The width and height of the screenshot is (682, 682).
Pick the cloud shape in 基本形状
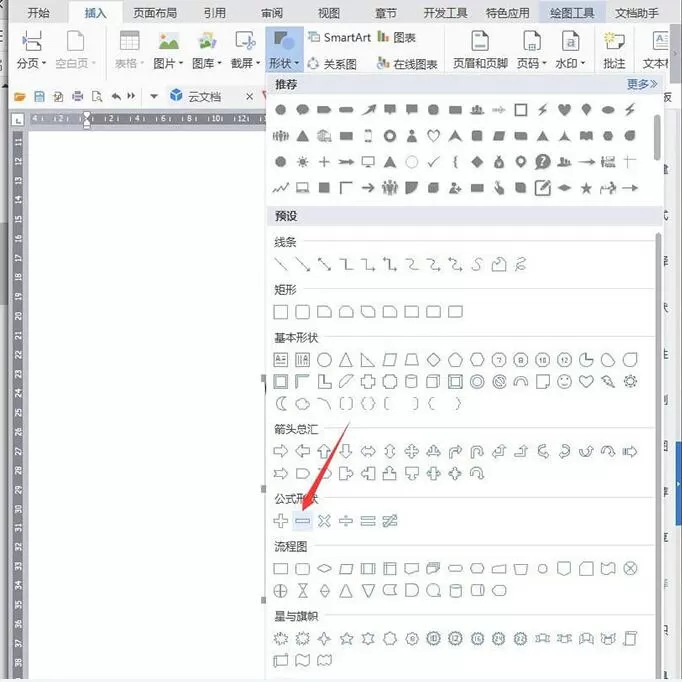click(x=302, y=404)
